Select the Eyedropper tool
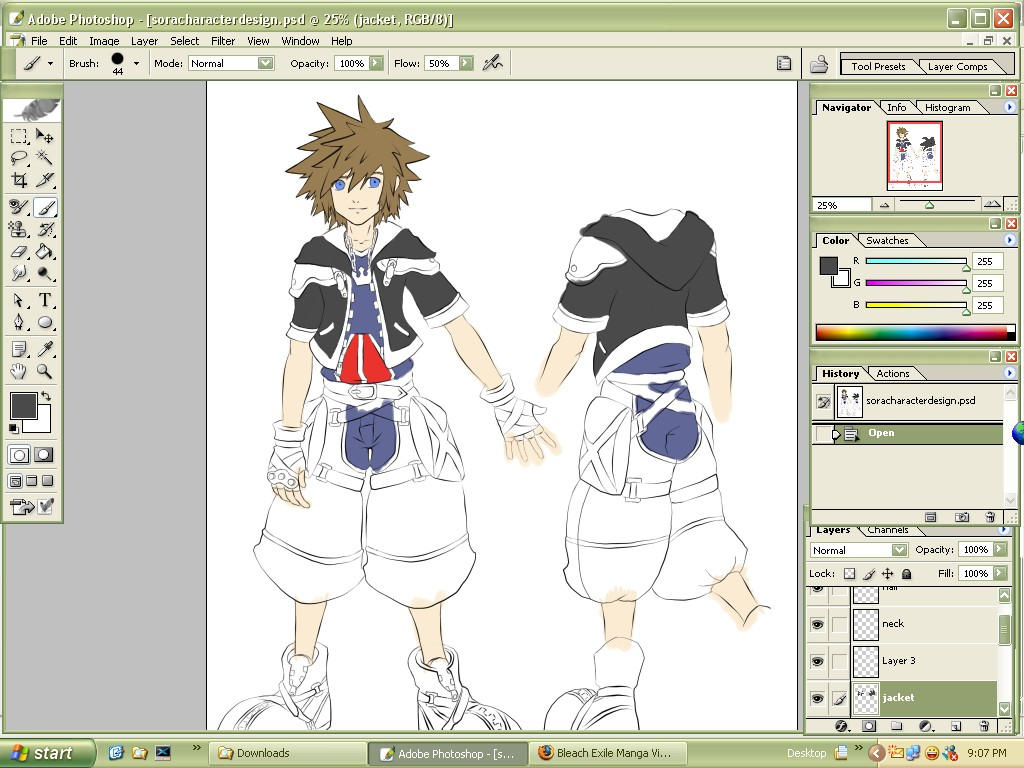 coord(44,349)
